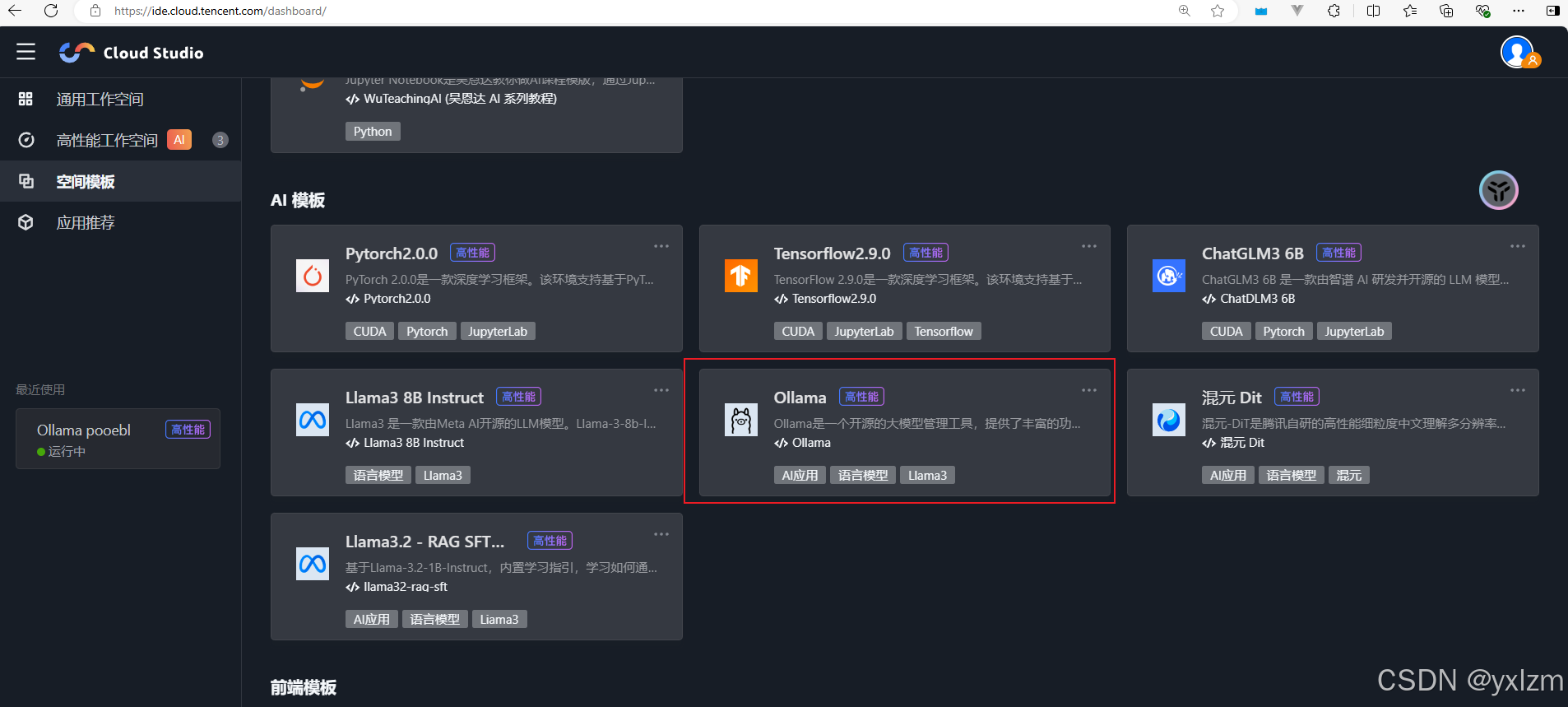Click the AI badge beside 高性能工作空间

179,140
